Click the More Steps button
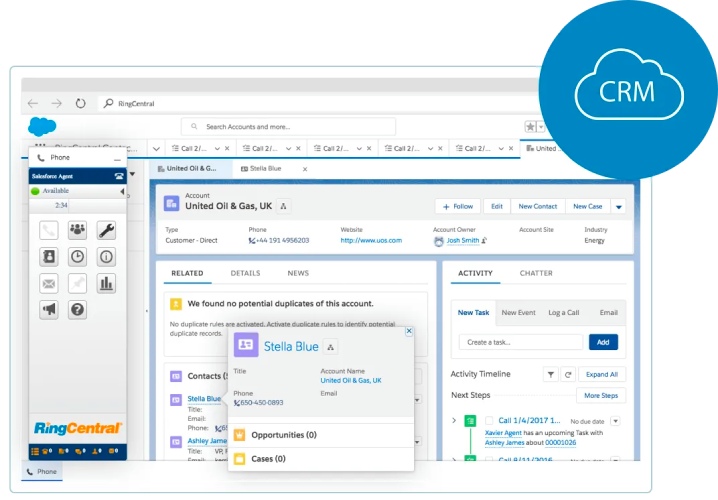Image resolution: width=718 pixels, height=500 pixels. 601,395
